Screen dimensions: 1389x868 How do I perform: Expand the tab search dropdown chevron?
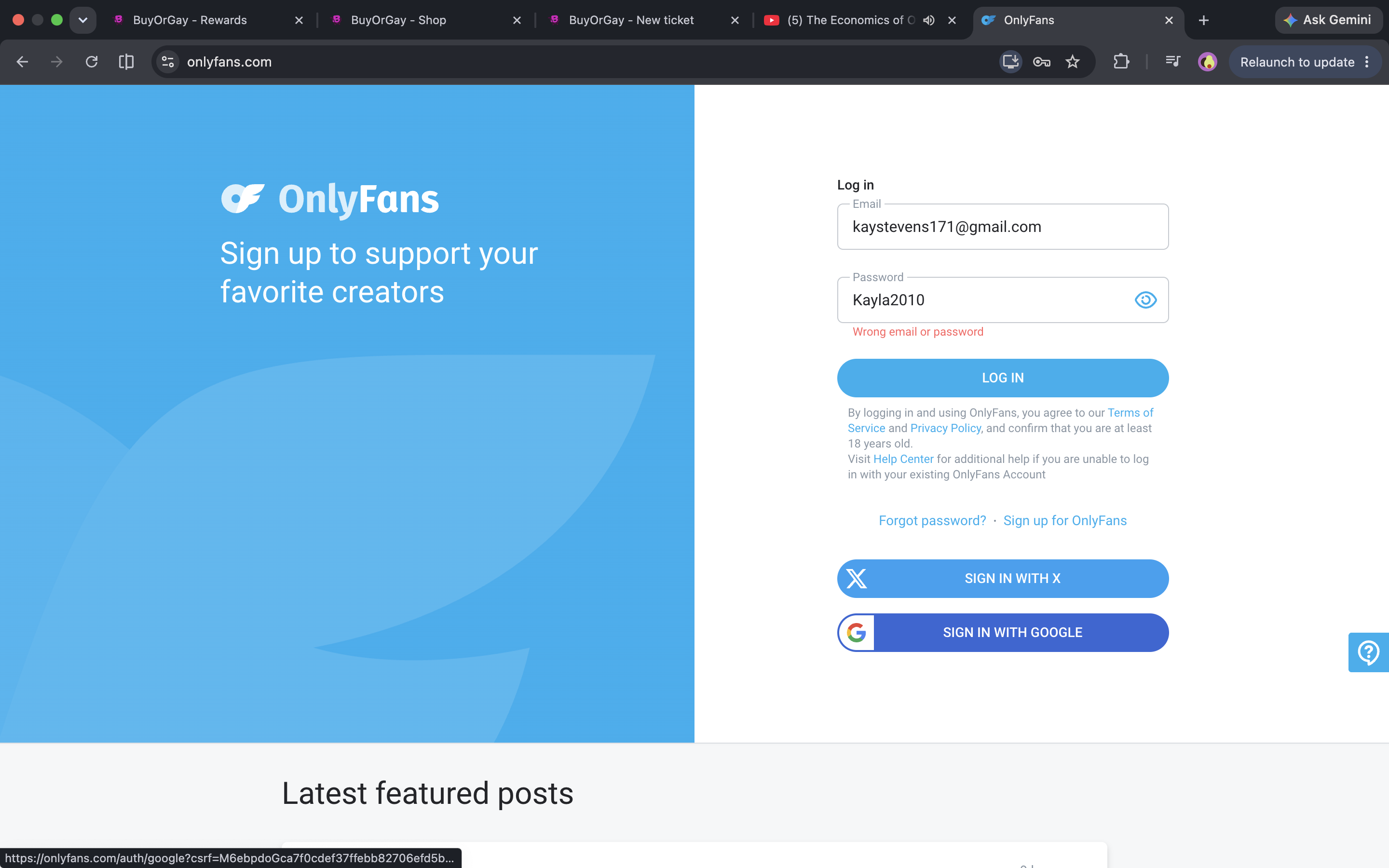[x=82, y=20]
